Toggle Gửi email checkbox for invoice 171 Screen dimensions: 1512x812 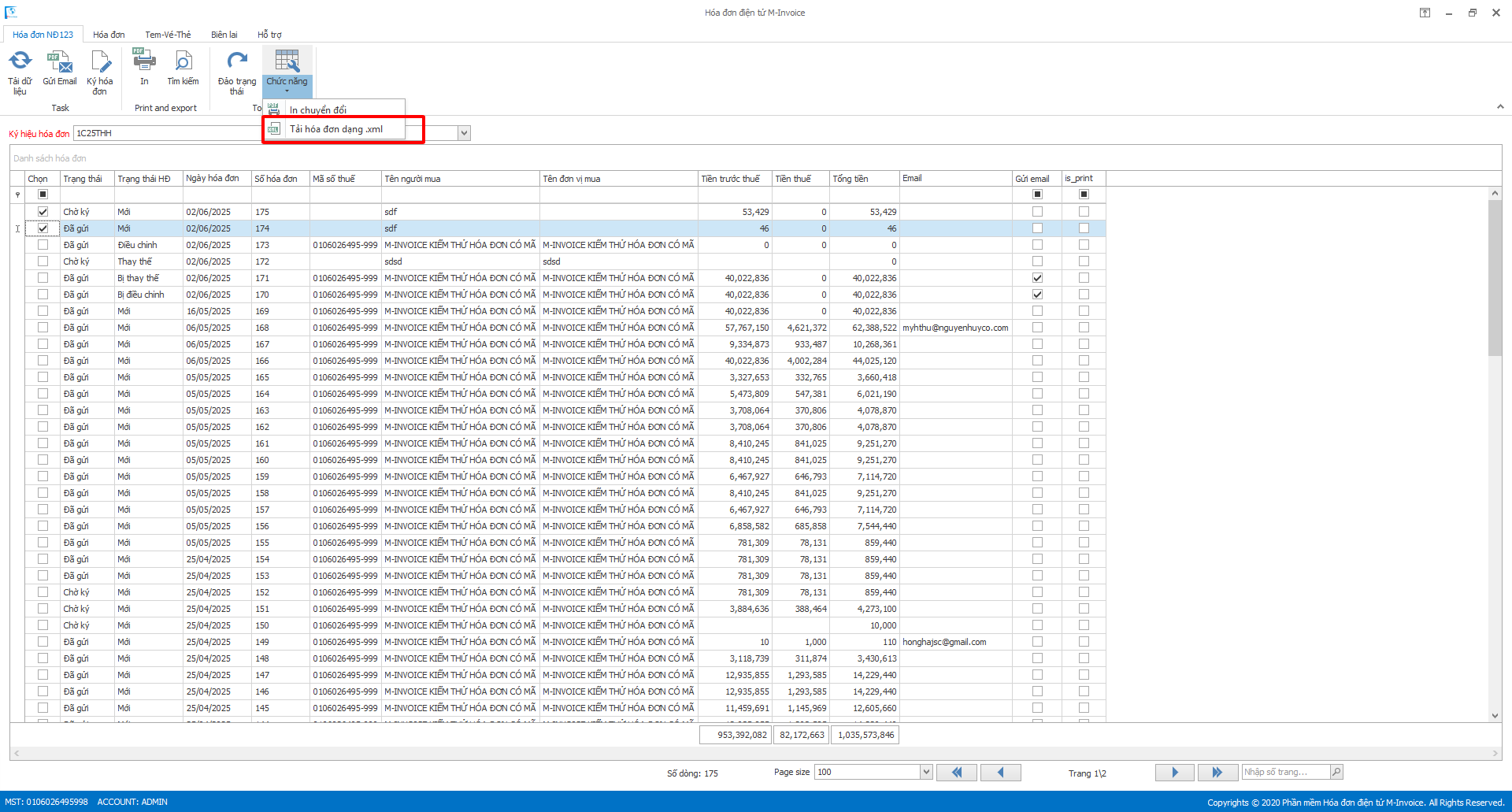coord(1037,278)
